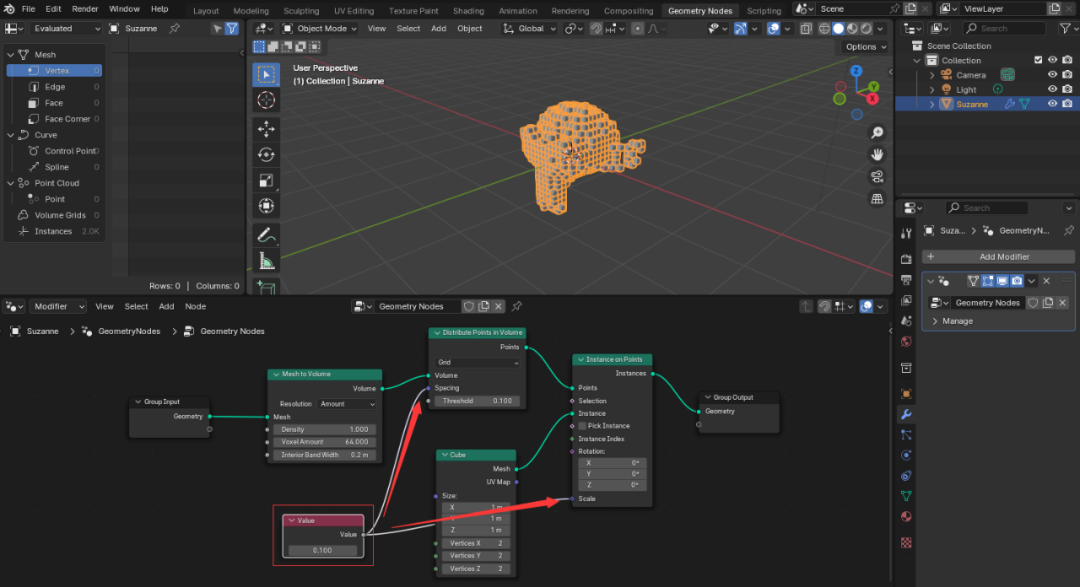The image size is (1080, 587).
Task: Open the Grid mode dropdown in Distribute node
Action: point(477,362)
